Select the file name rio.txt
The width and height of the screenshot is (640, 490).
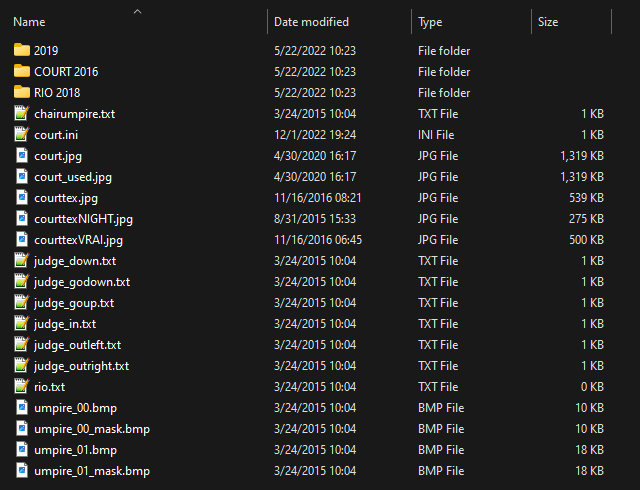pyautogui.click(x=49, y=387)
